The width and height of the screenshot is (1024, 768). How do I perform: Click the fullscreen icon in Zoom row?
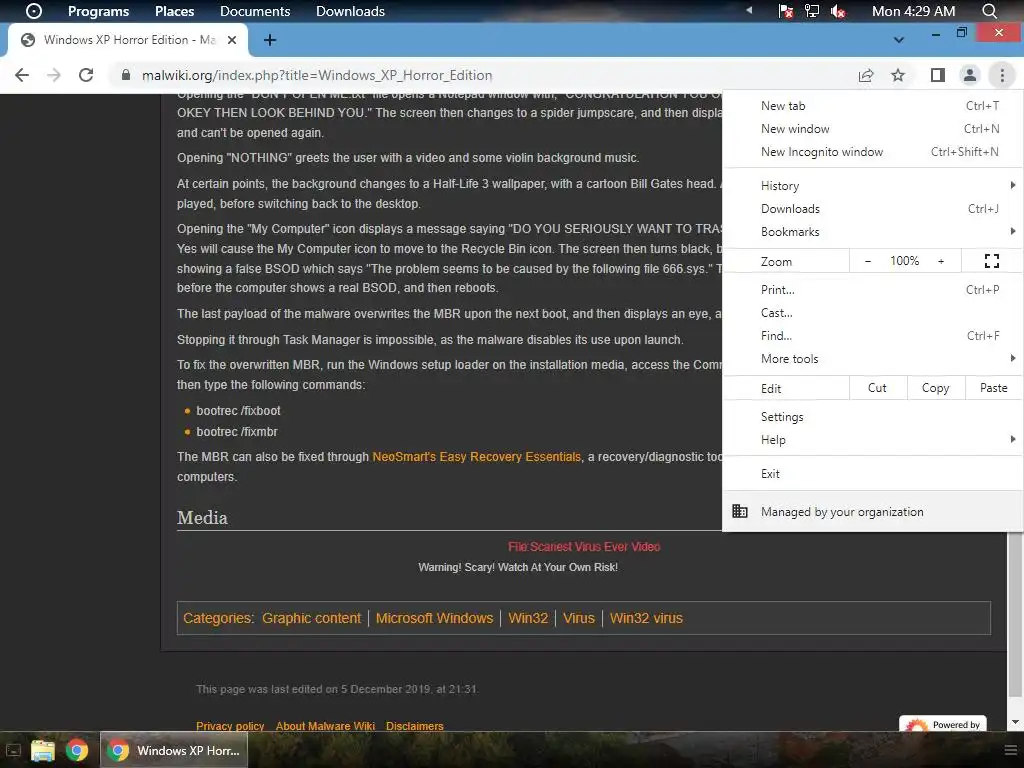click(x=991, y=261)
